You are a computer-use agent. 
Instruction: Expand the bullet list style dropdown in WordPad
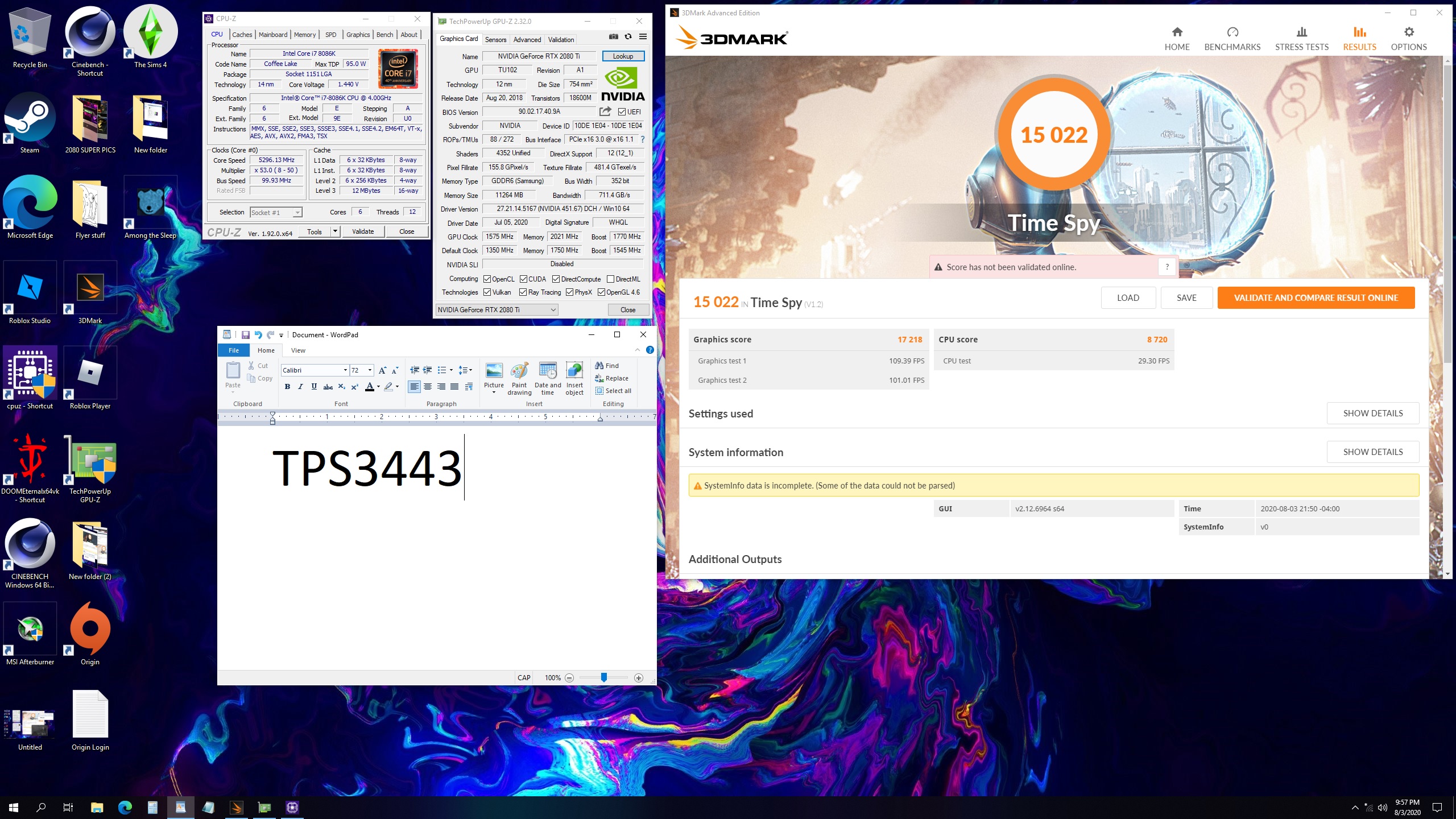tap(451, 370)
